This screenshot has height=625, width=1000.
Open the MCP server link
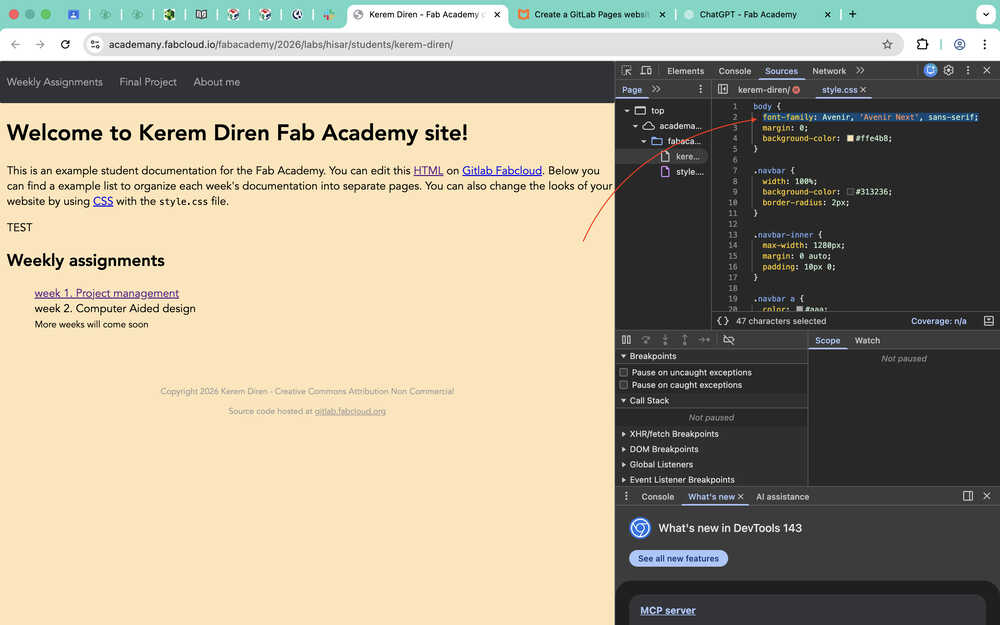pyautogui.click(x=668, y=610)
